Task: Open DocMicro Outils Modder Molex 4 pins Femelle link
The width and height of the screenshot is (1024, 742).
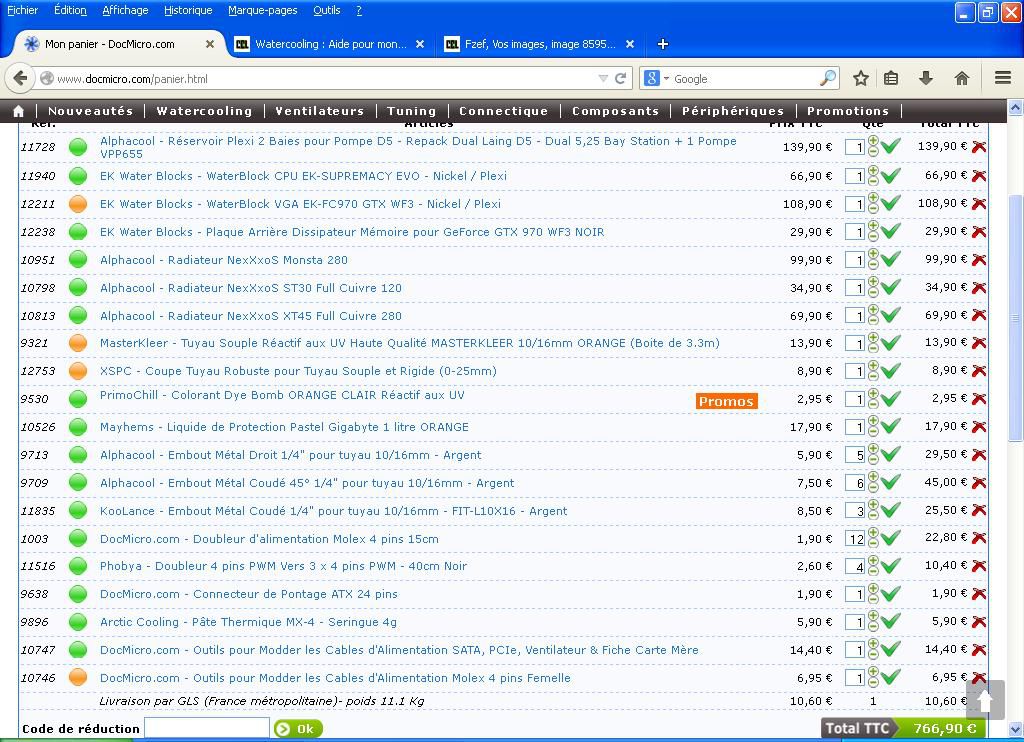Action: tap(335, 678)
